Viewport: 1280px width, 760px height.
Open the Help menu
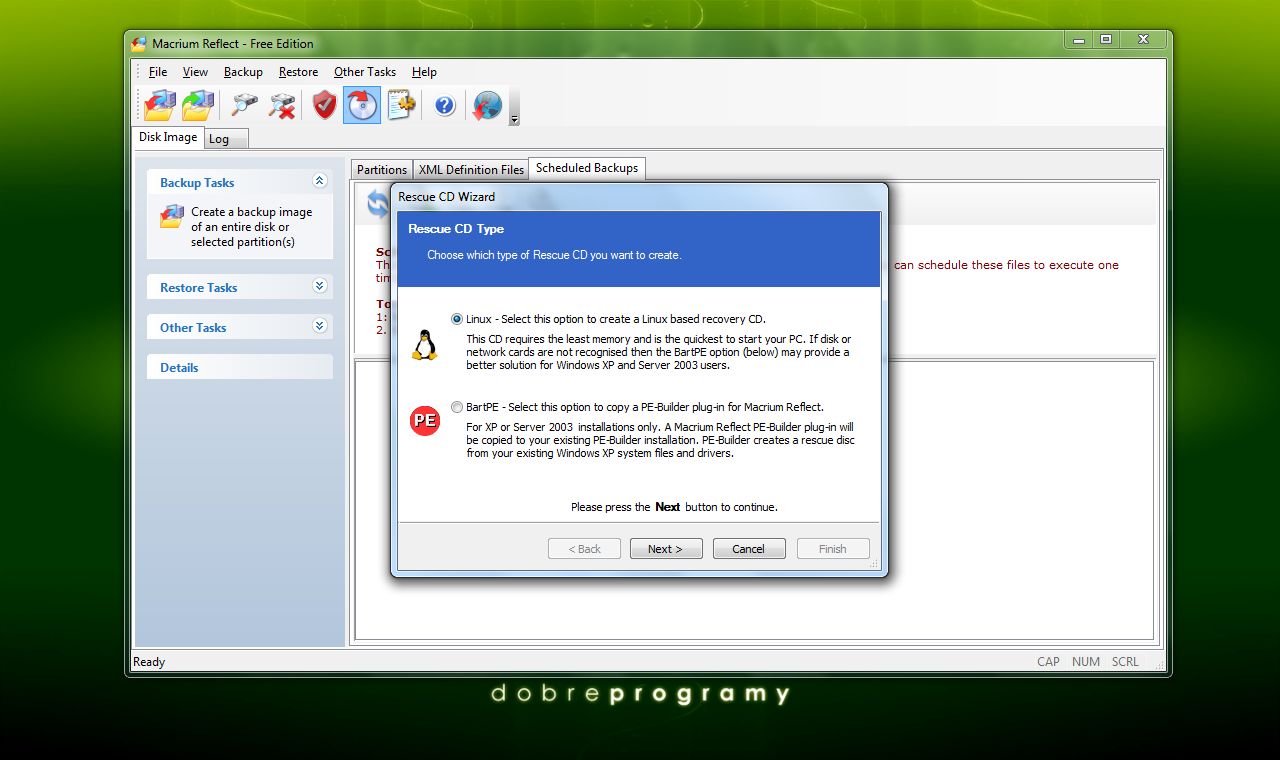point(424,72)
